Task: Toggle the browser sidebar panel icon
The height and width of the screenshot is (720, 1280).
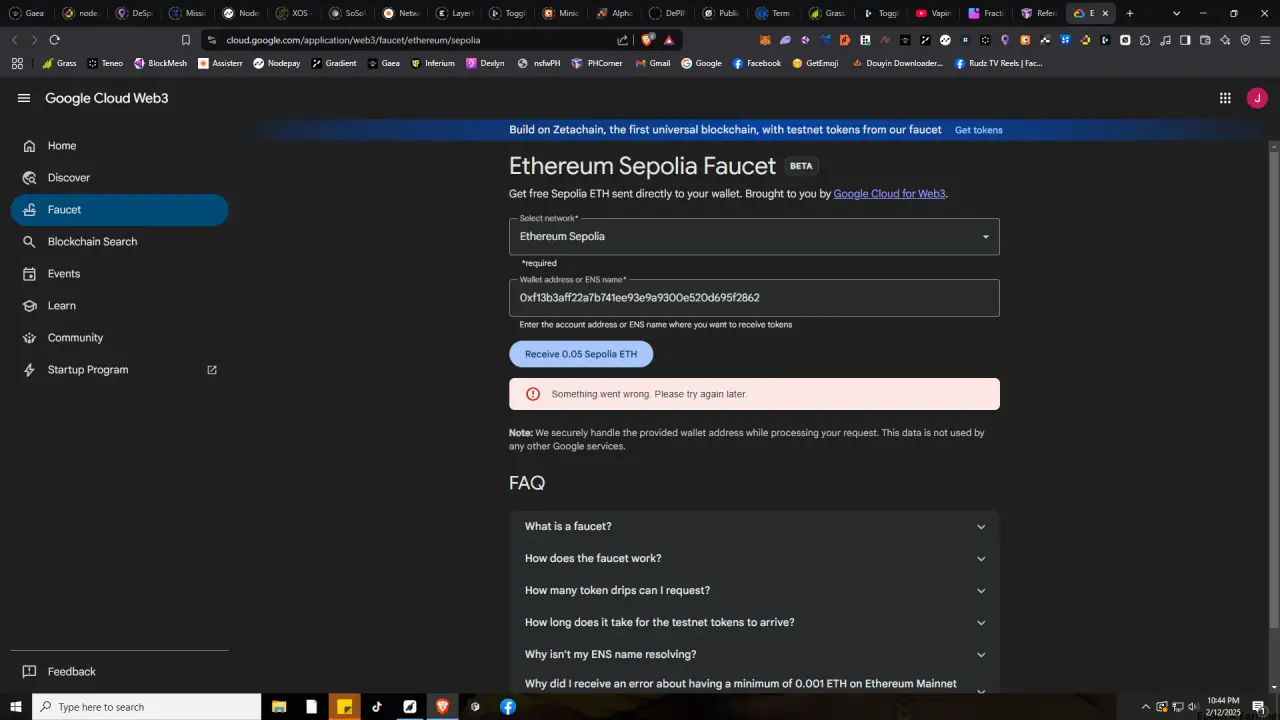Action: coord(1185,40)
